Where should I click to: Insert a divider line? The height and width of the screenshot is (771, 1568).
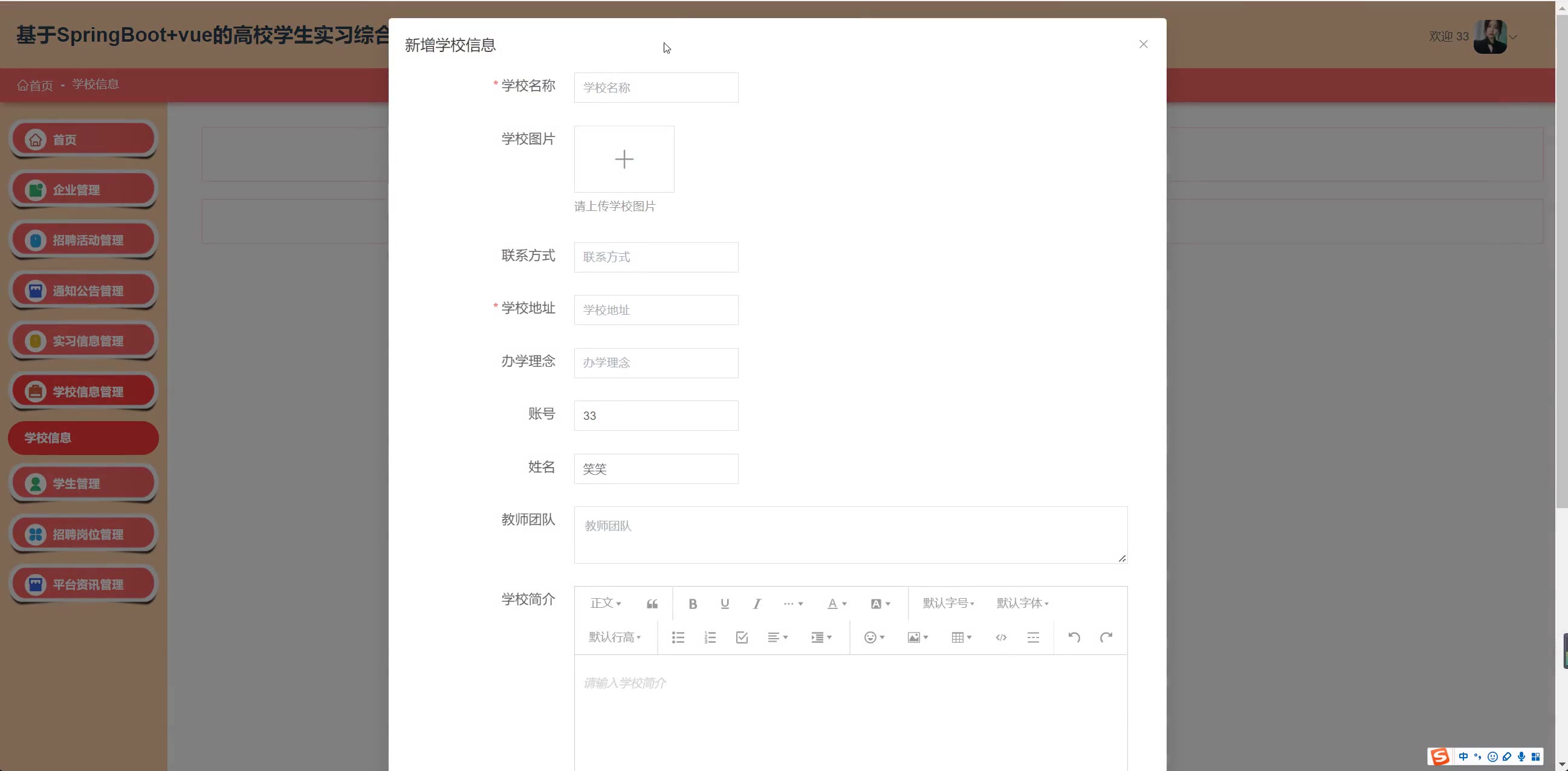(x=1033, y=637)
